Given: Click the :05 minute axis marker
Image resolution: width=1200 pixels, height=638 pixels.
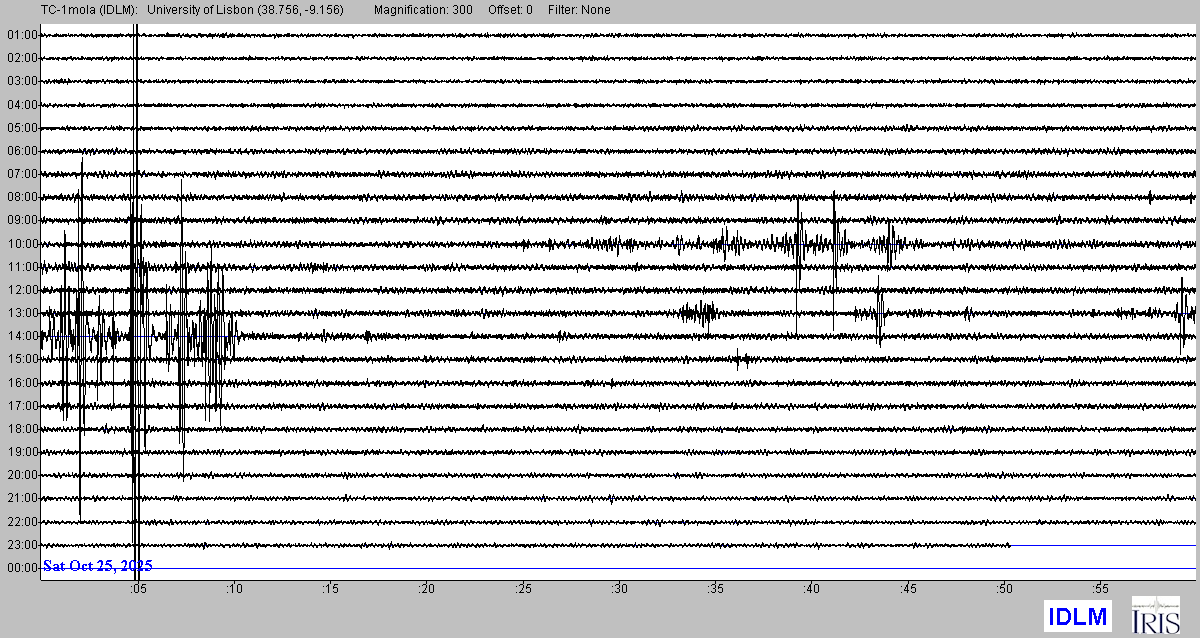Looking at the screenshot, I should [138, 588].
